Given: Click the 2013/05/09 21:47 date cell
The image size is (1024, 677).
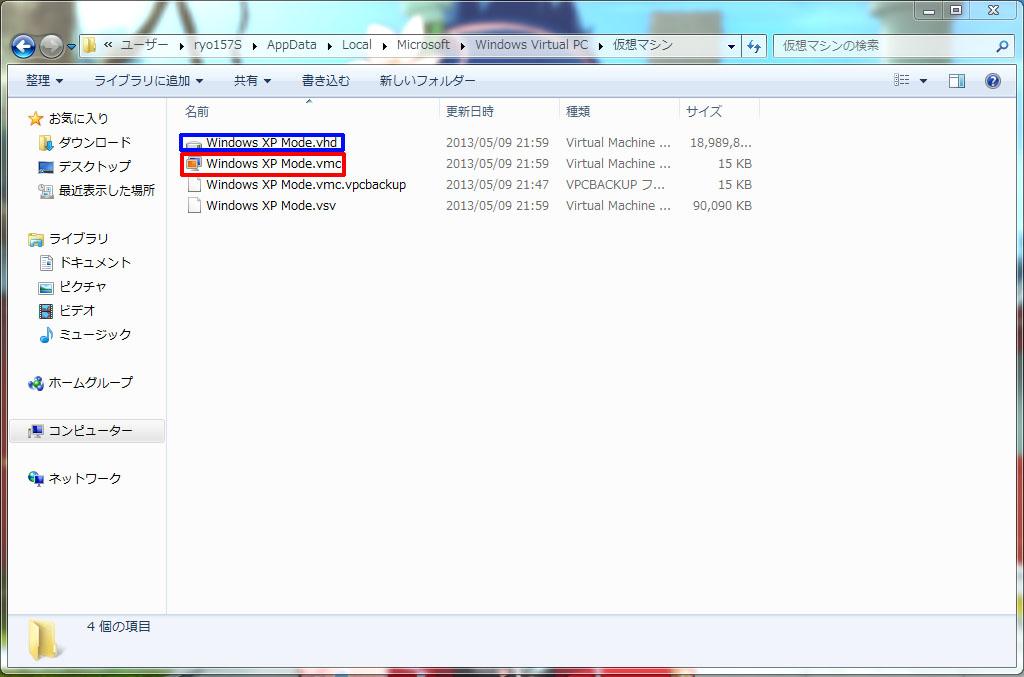Looking at the screenshot, I should [498, 185].
